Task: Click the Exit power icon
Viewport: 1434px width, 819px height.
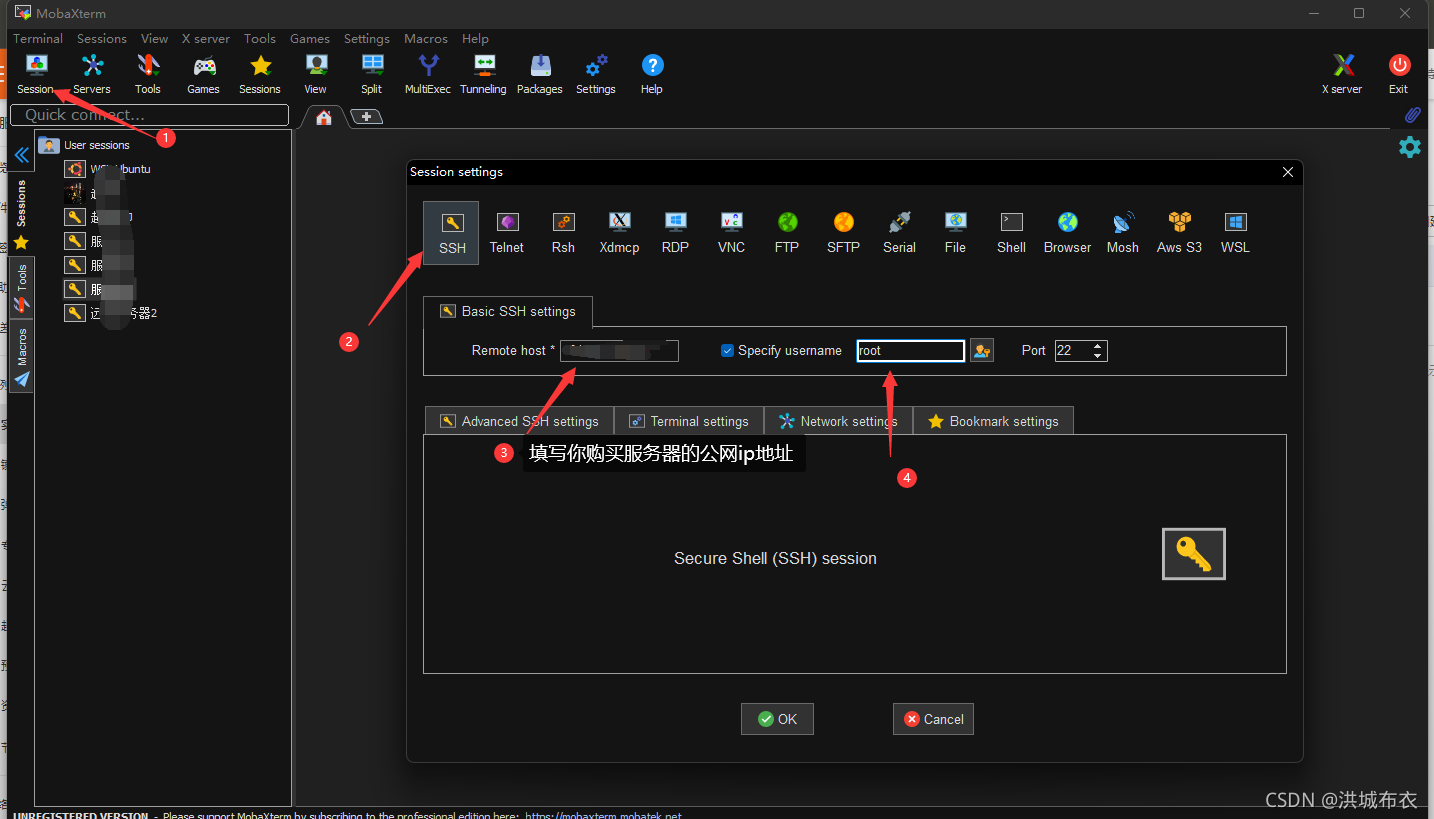Action: tap(1399, 75)
